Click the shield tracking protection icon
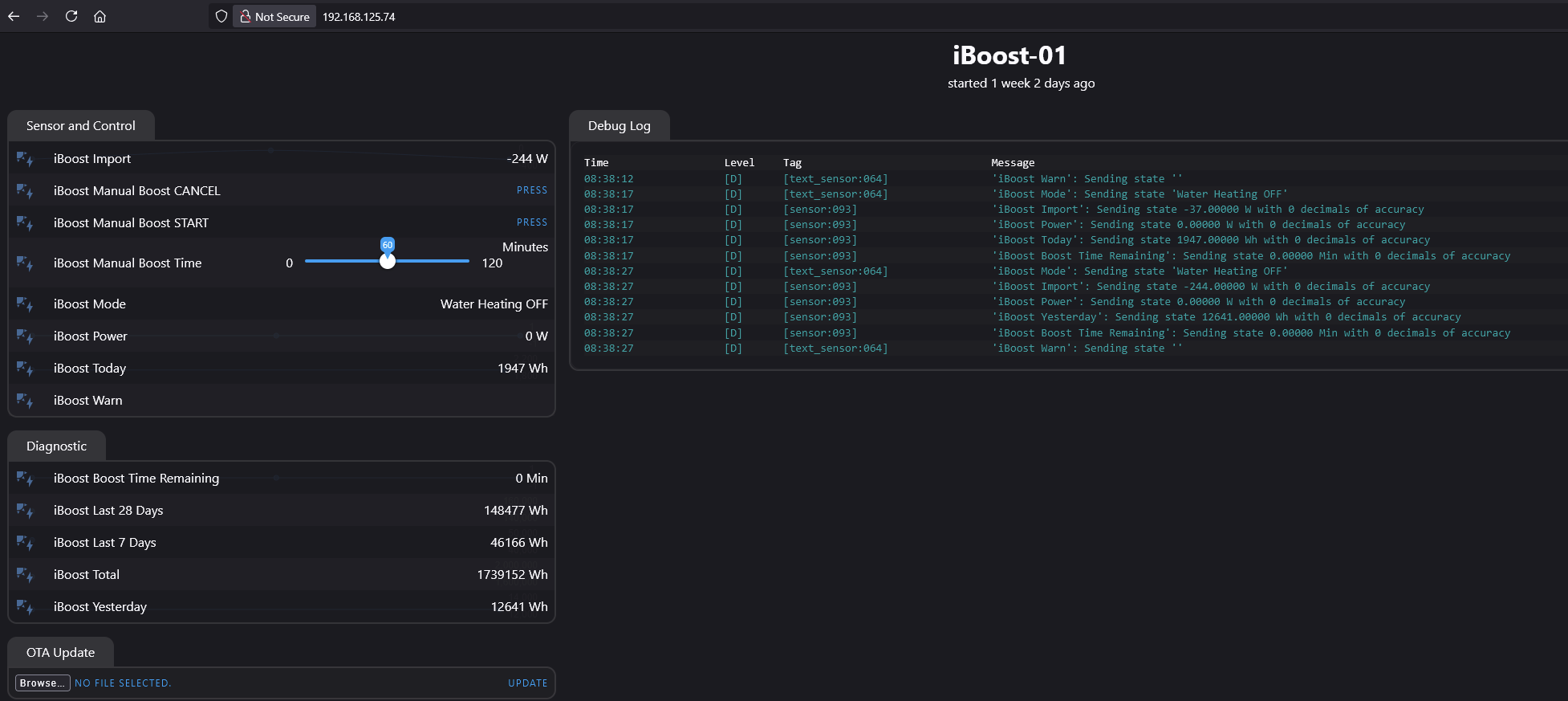This screenshot has width=1568, height=701. (221, 16)
